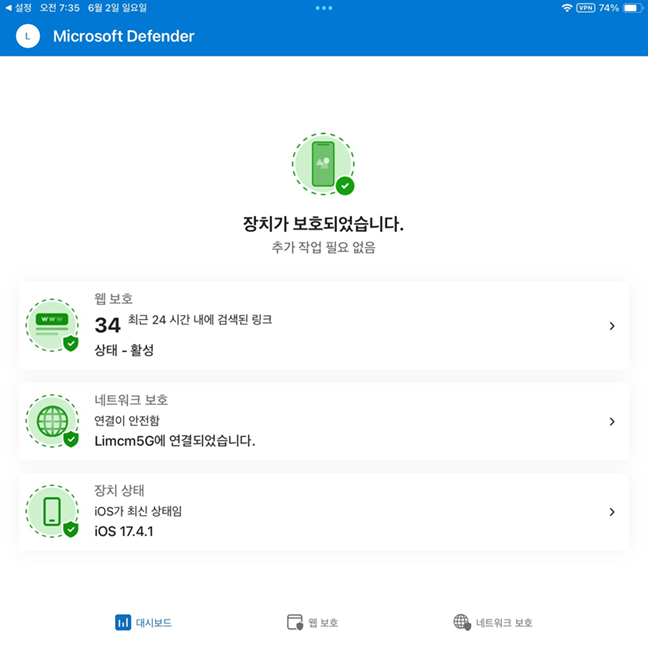The height and width of the screenshot is (645, 648).
Task: Tap the 34 scanned links count
Action: [107, 325]
